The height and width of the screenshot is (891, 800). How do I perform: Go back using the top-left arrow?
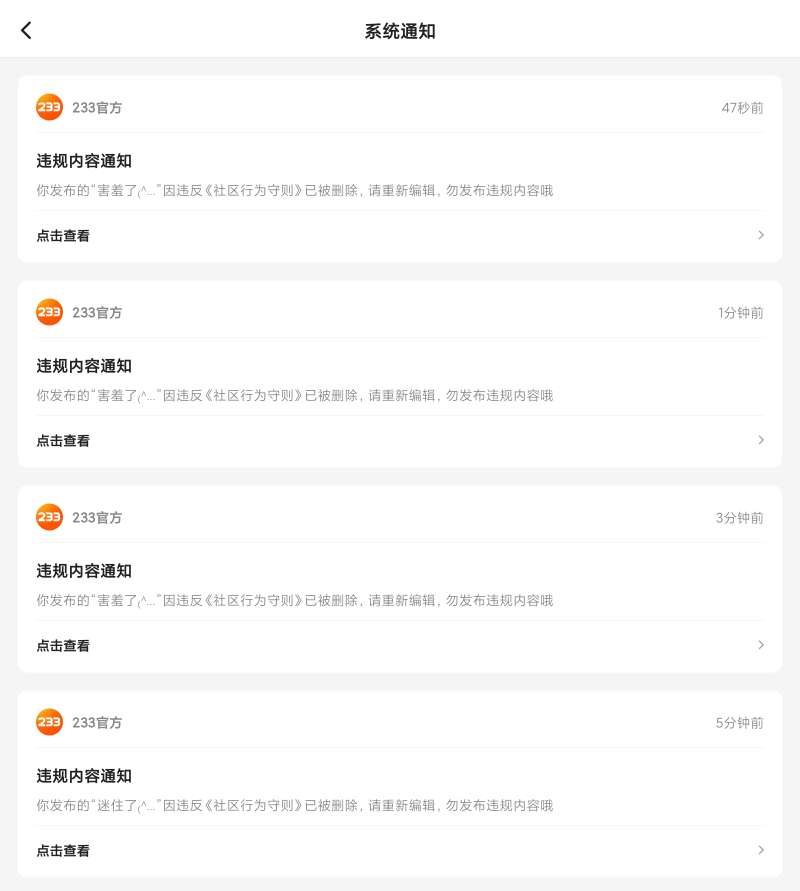coord(26,31)
